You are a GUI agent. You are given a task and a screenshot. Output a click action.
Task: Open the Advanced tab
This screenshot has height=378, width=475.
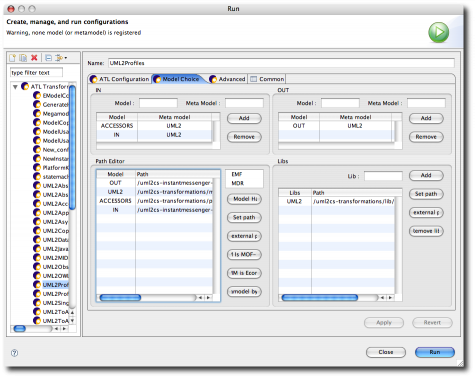click(228, 79)
